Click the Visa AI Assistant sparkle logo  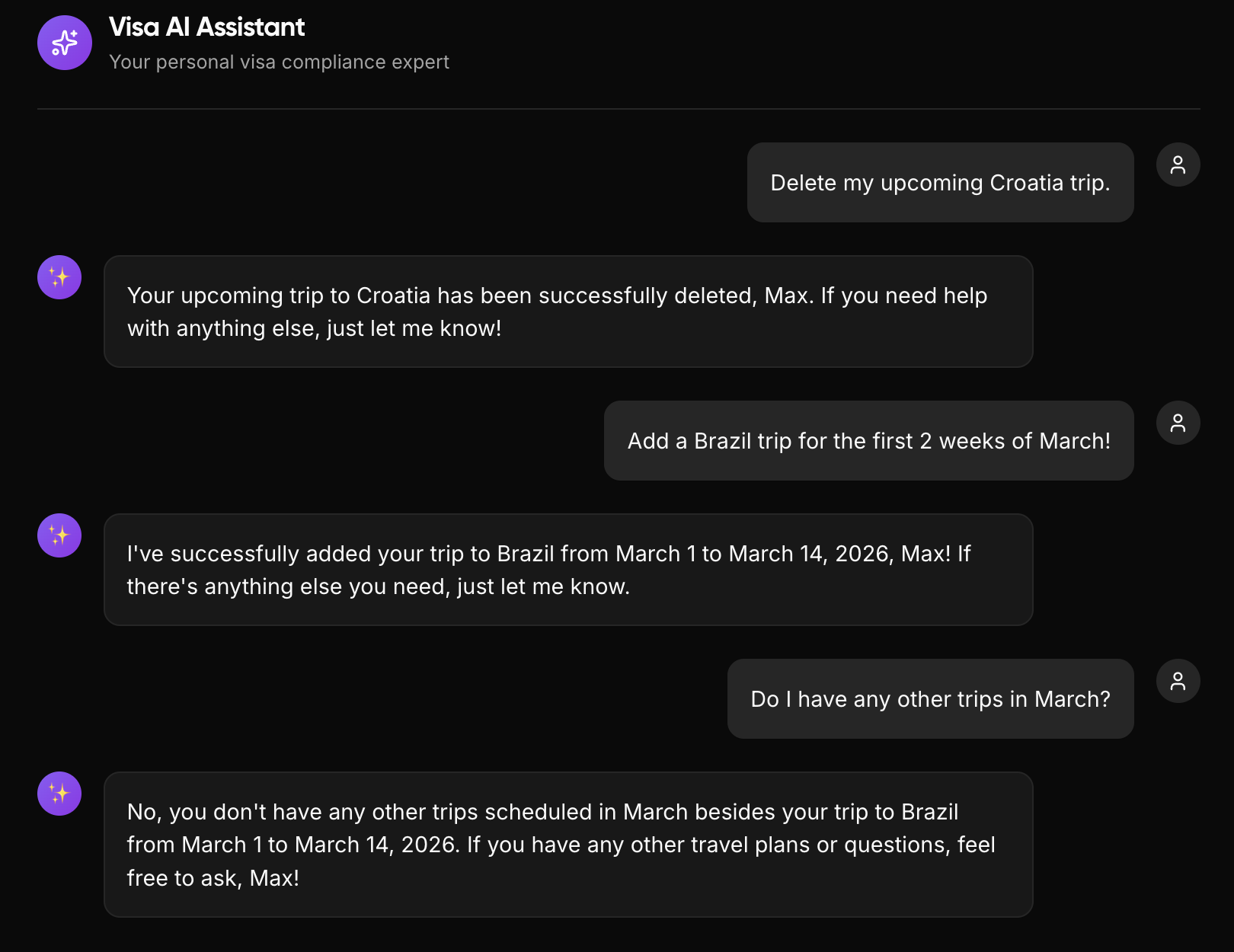65,43
